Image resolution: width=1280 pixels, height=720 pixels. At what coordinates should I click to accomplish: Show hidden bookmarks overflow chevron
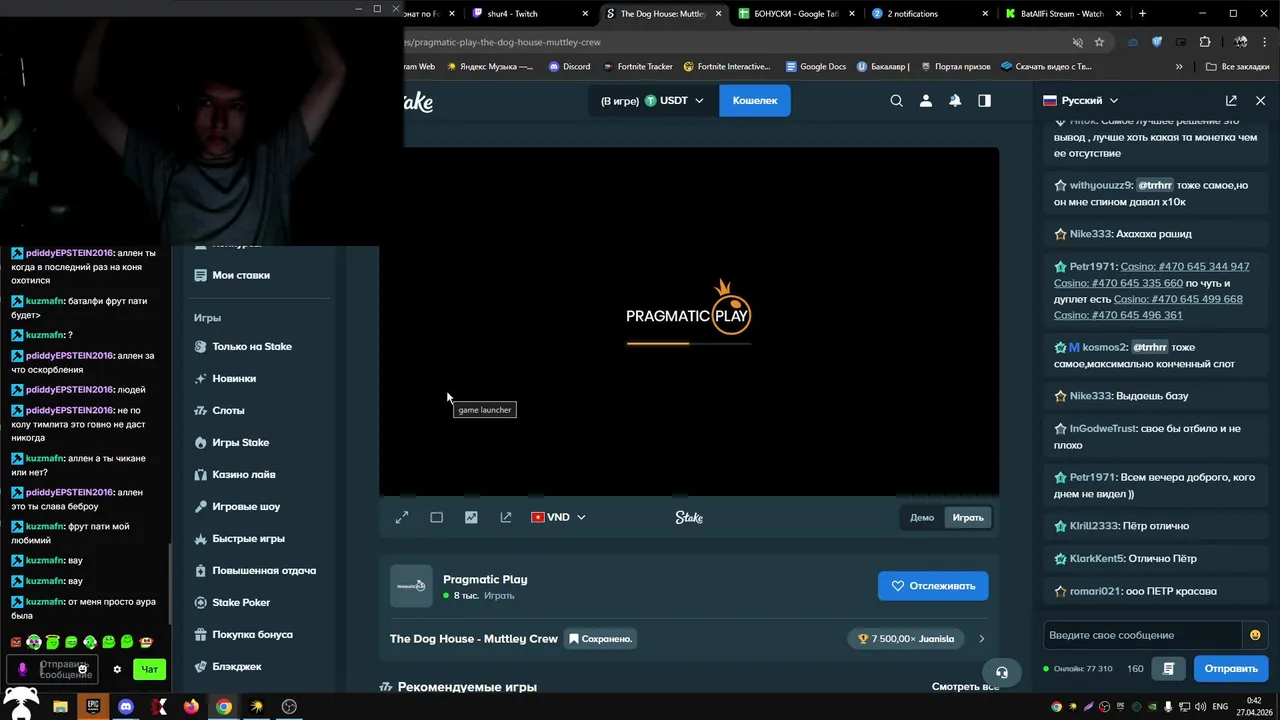[1179, 67]
